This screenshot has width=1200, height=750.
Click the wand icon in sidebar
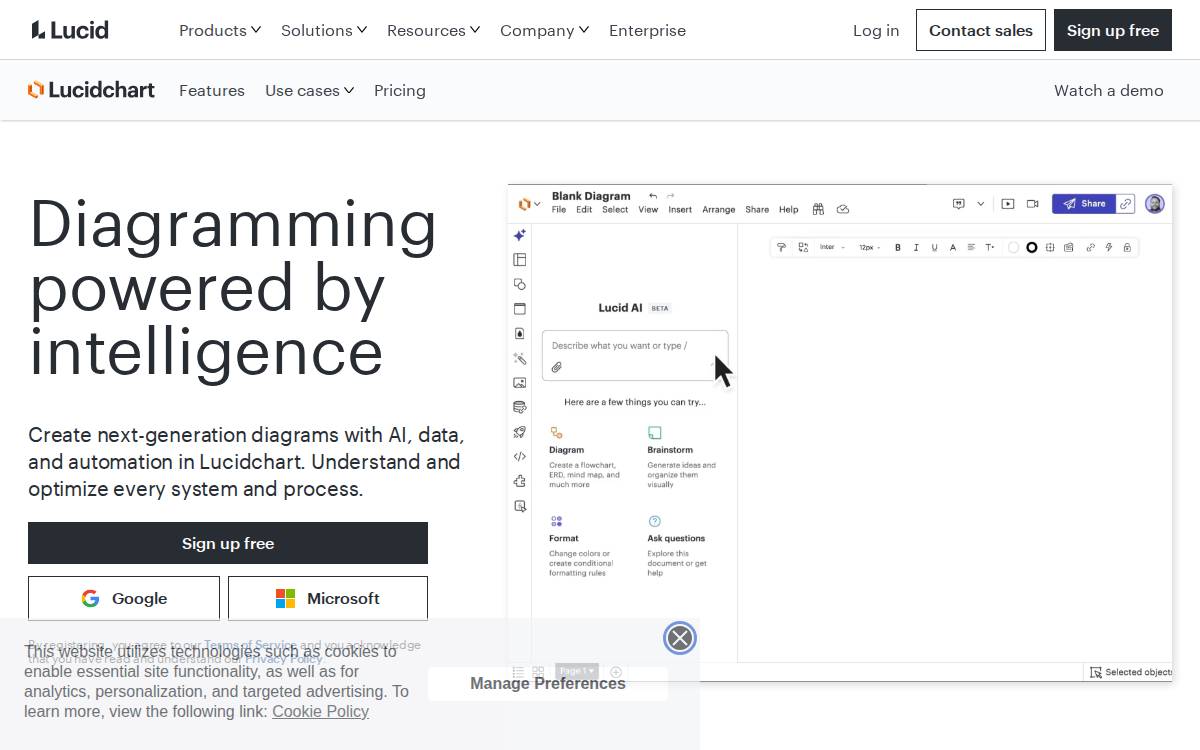point(520,358)
